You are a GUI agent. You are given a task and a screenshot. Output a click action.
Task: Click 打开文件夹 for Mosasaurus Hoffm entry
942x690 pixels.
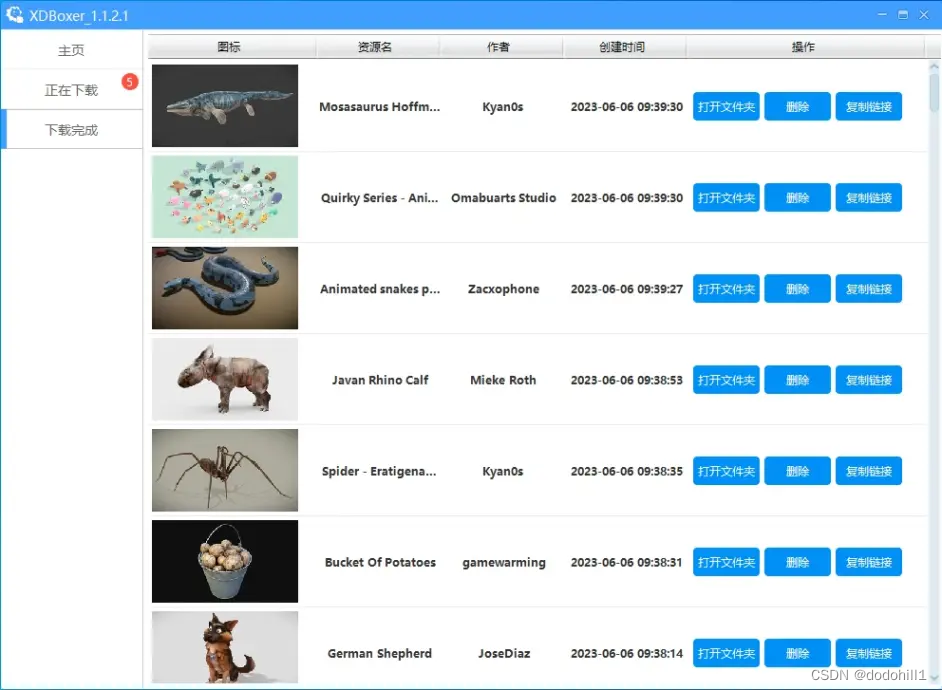[726, 106]
